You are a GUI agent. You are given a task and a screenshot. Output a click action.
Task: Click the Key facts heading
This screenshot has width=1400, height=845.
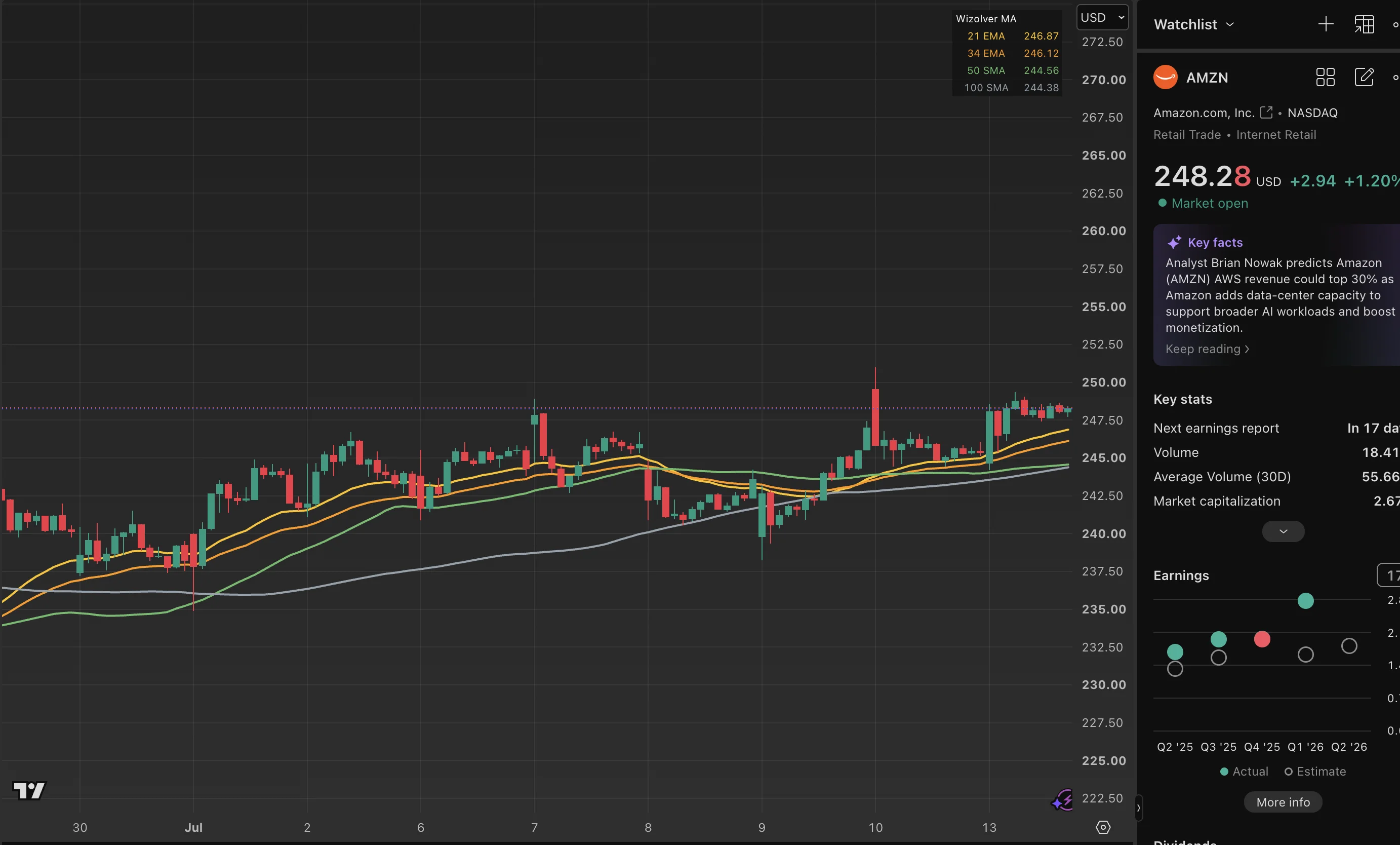pos(1215,242)
